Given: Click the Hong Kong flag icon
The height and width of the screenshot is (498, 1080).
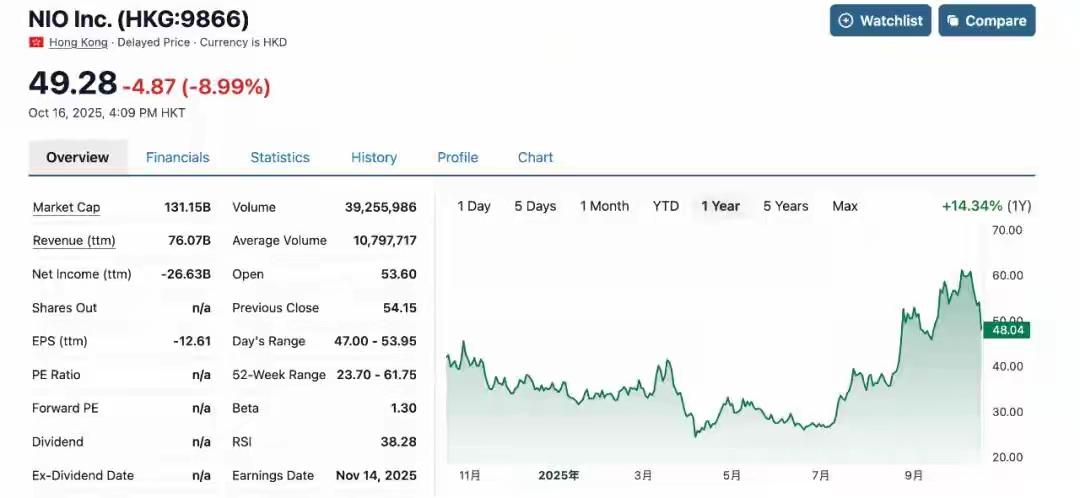Looking at the screenshot, I should click(37, 42).
